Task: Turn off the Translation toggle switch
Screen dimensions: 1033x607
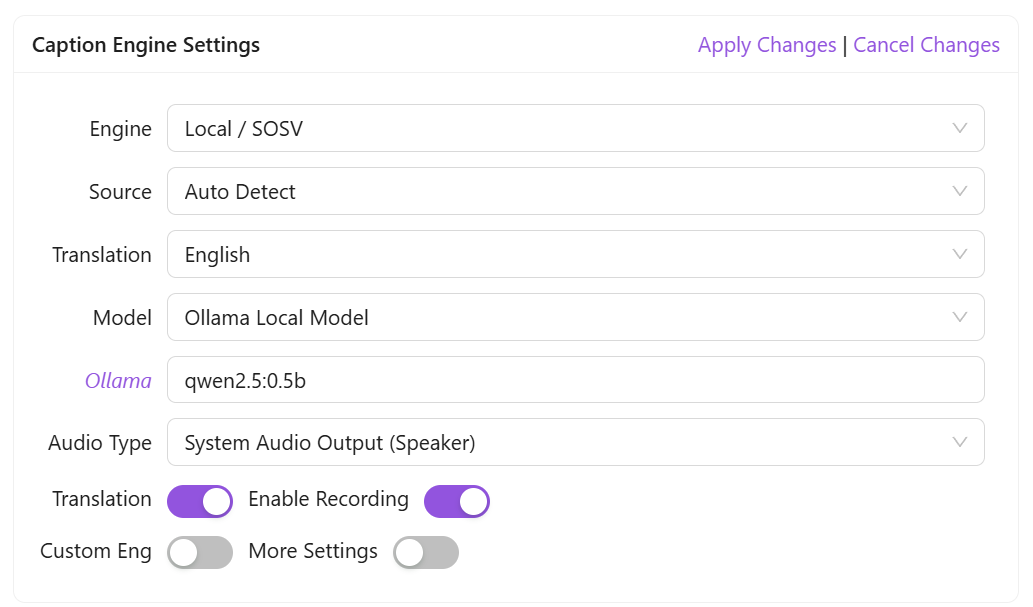Action: [x=200, y=501]
